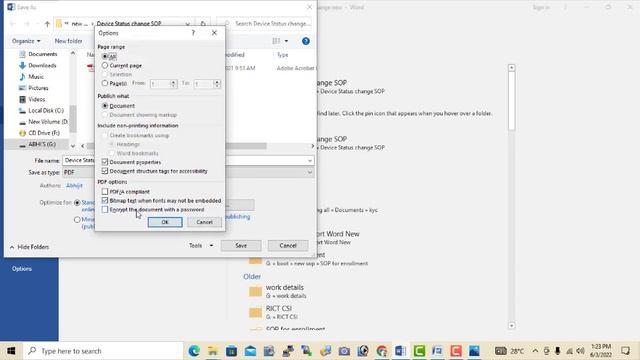Open the Save as type PDF dropdown

(x=310, y=172)
